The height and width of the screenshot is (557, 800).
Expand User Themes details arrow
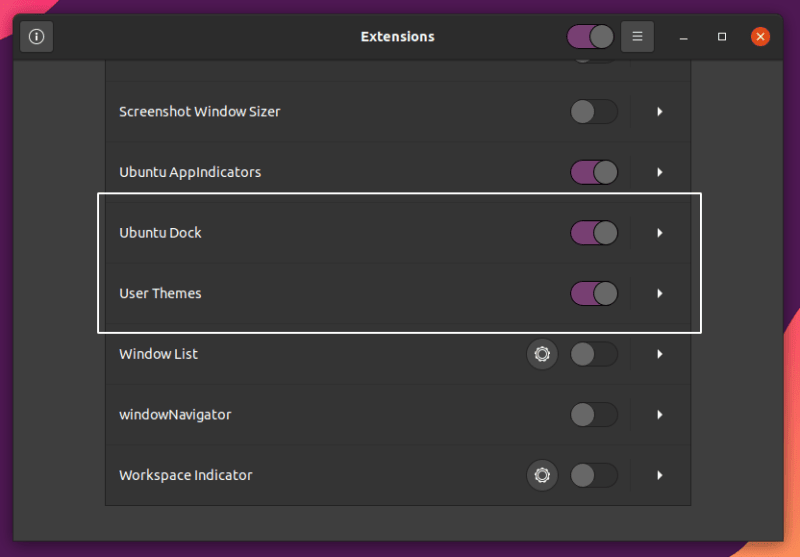[x=660, y=293]
